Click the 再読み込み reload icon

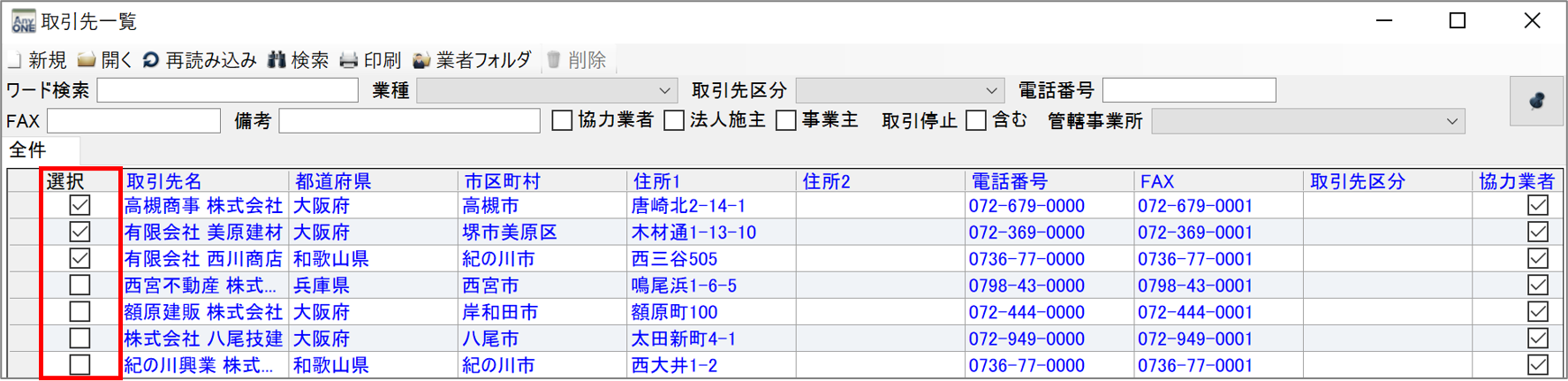point(151,60)
